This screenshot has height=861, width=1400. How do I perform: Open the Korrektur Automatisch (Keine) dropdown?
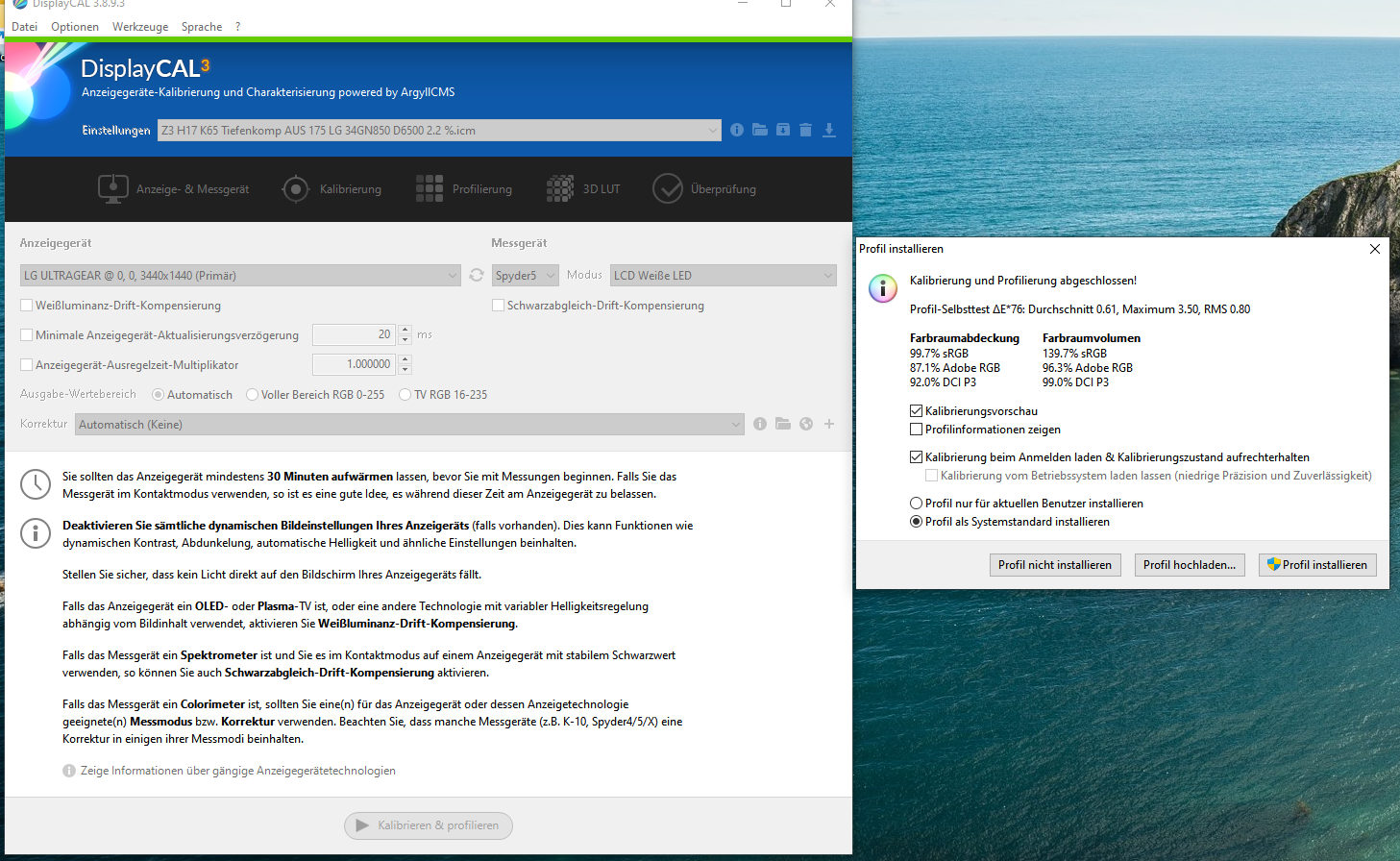click(x=410, y=424)
